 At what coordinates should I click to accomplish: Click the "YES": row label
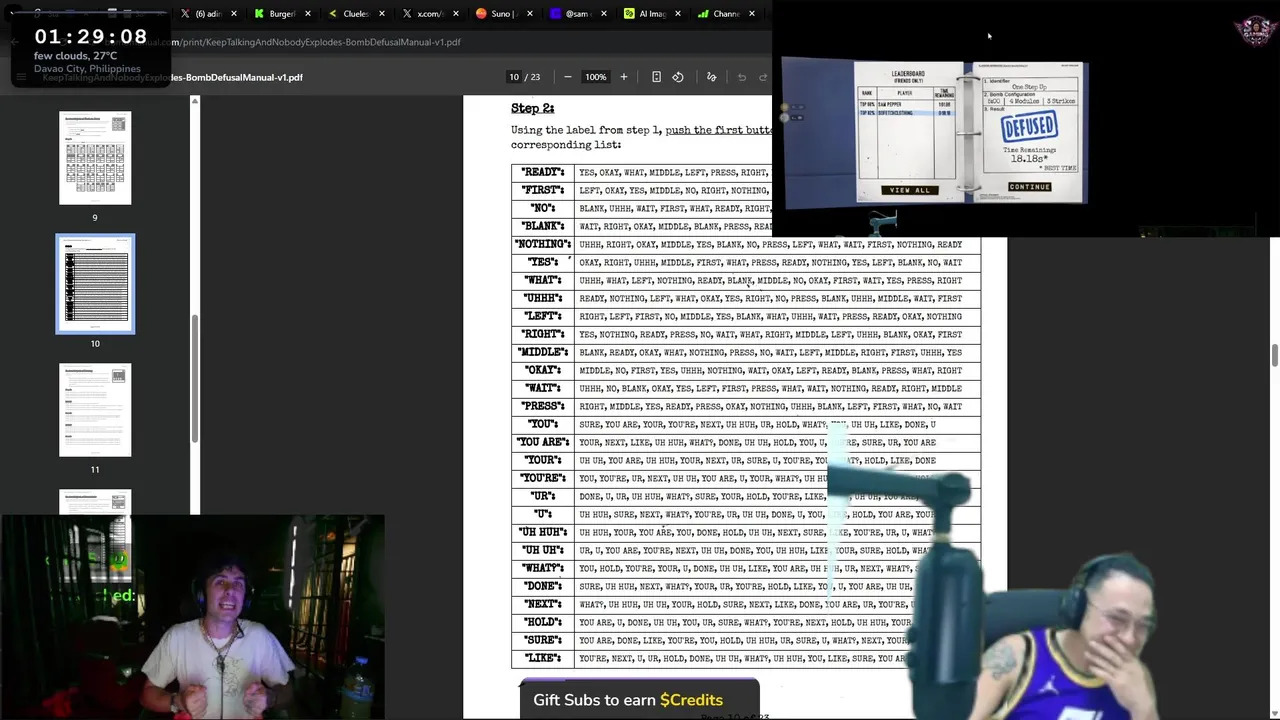coord(543,262)
